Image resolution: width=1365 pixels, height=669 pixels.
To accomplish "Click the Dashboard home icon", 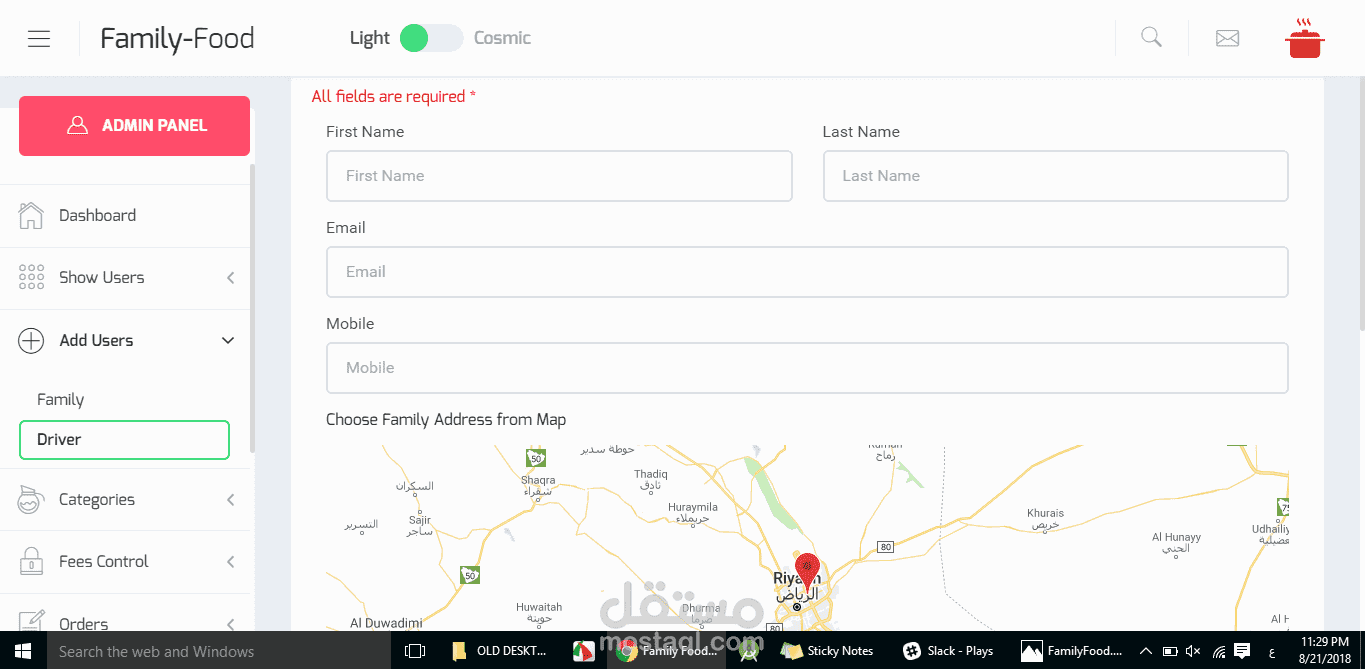I will [x=31, y=215].
